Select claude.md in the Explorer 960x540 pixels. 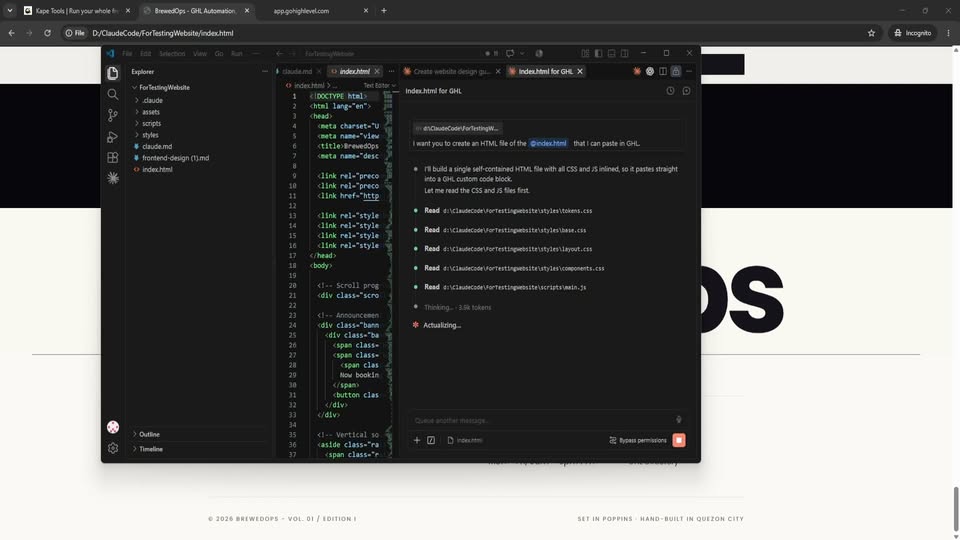click(x=157, y=146)
